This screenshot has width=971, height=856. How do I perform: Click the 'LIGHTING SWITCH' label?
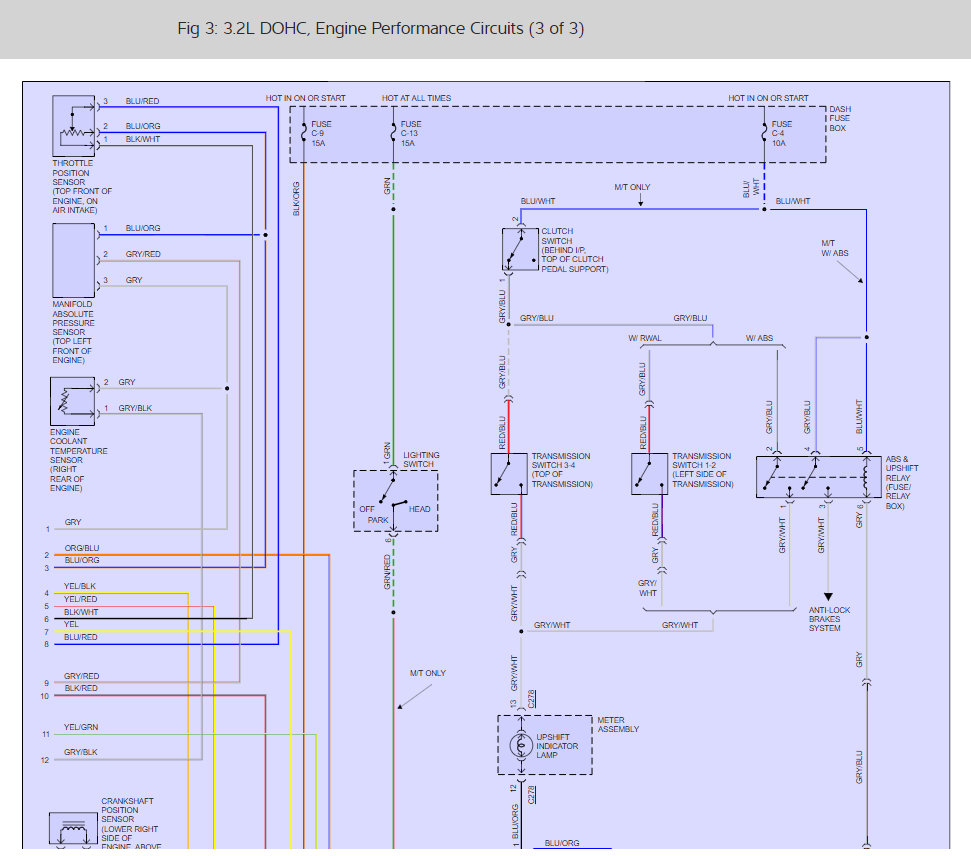coord(421,460)
